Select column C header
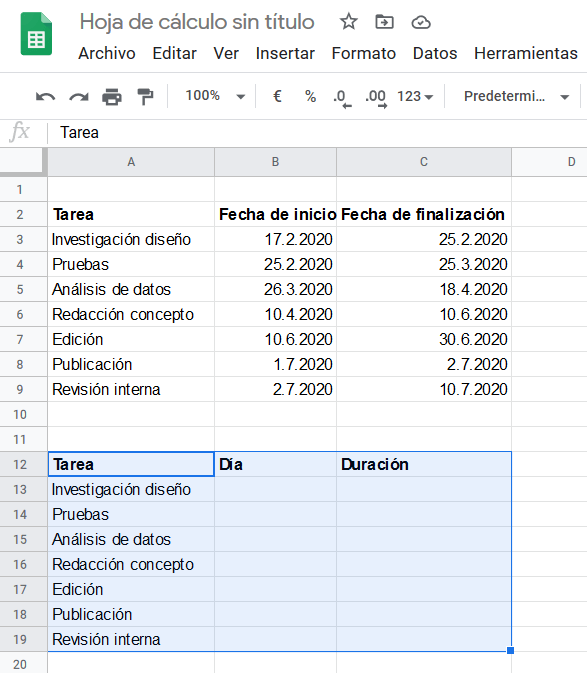This screenshot has width=587, height=673. (x=424, y=162)
